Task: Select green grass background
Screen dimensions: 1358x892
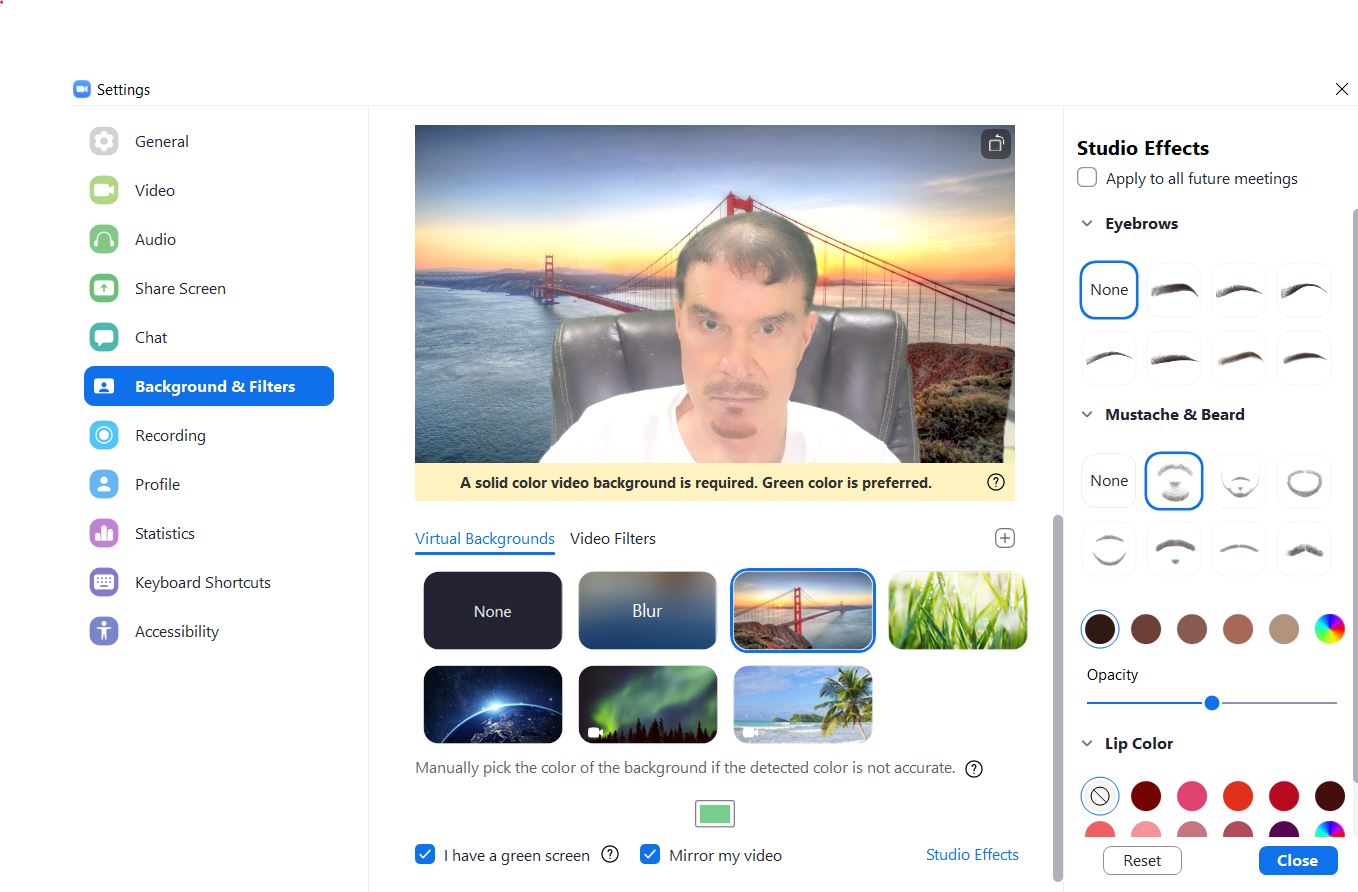Action: point(958,611)
